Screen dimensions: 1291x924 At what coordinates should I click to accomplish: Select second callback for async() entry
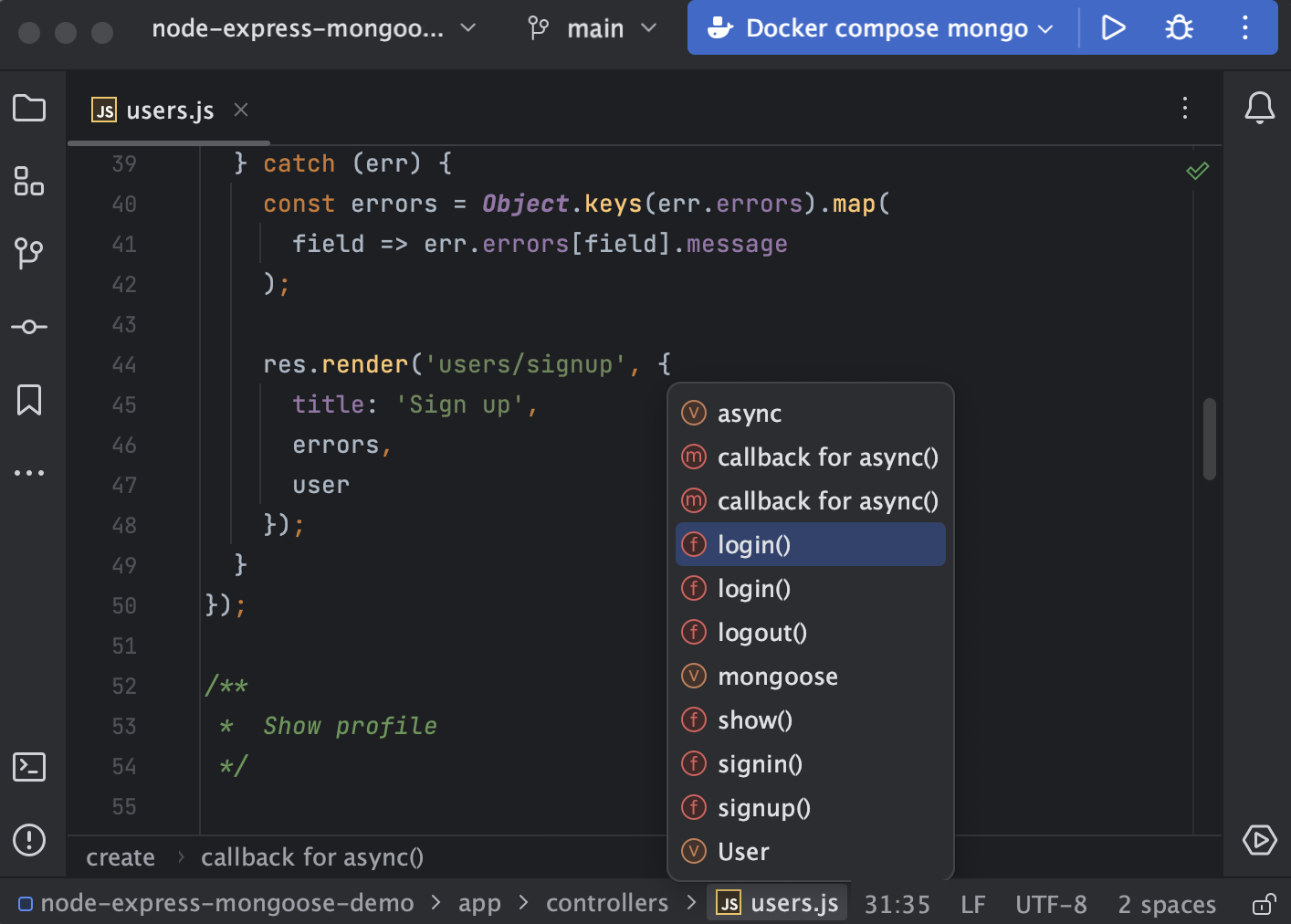click(811, 500)
